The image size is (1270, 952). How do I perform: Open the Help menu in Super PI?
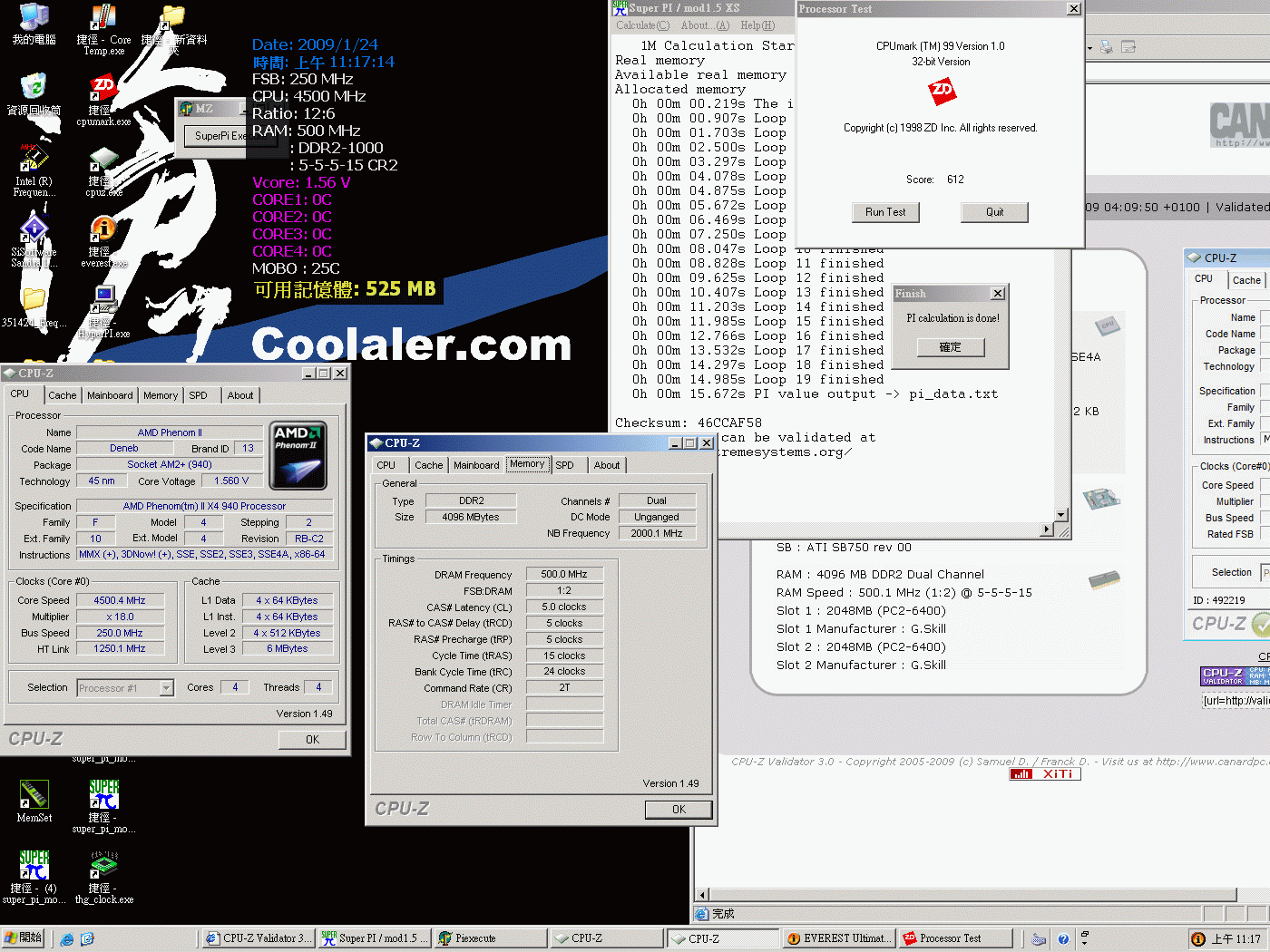click(757, 25)
